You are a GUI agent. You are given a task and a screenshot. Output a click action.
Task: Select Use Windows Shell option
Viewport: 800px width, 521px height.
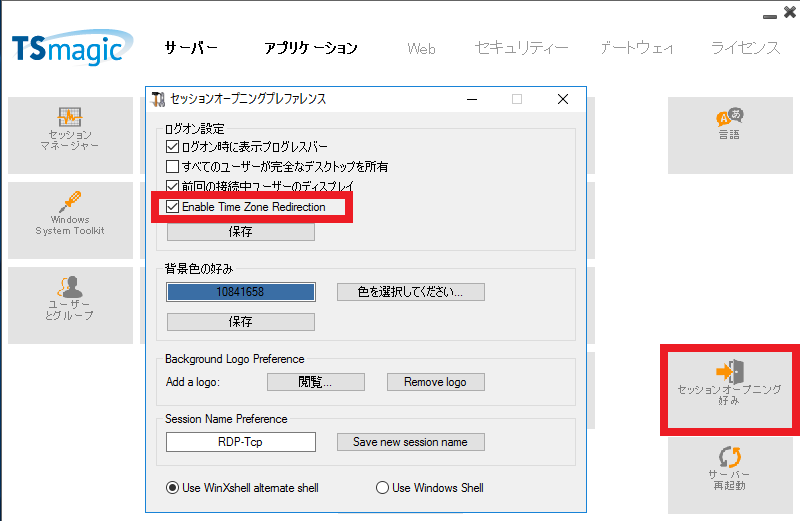(x=382, y=488)
